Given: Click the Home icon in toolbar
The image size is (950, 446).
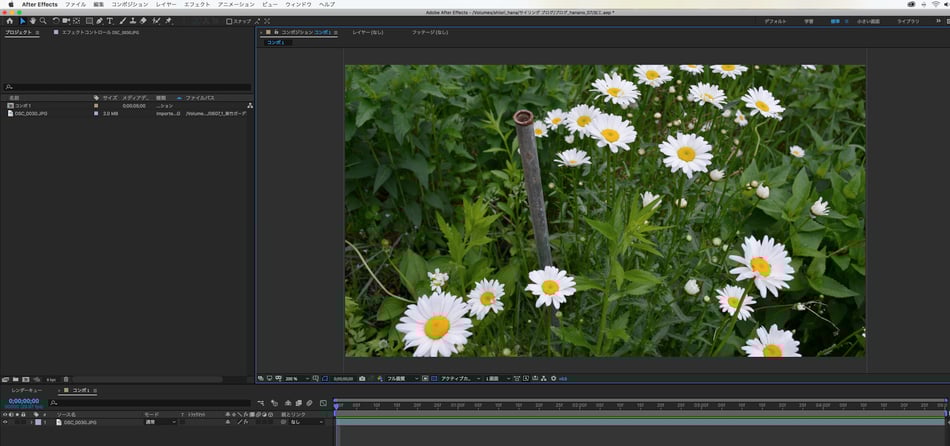Looking at the screenshot, I should click(x=8, y=20).
